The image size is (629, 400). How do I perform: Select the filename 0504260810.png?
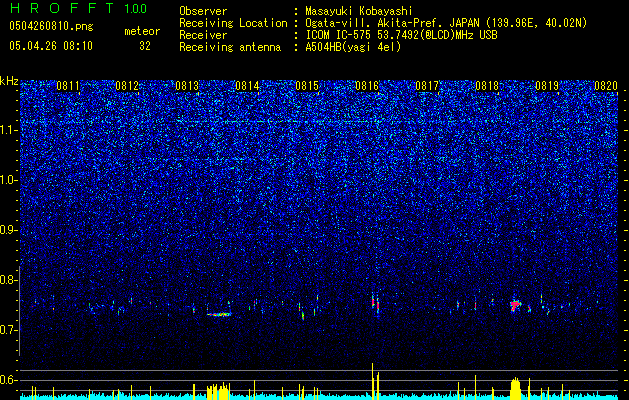(x=51, y=27)
